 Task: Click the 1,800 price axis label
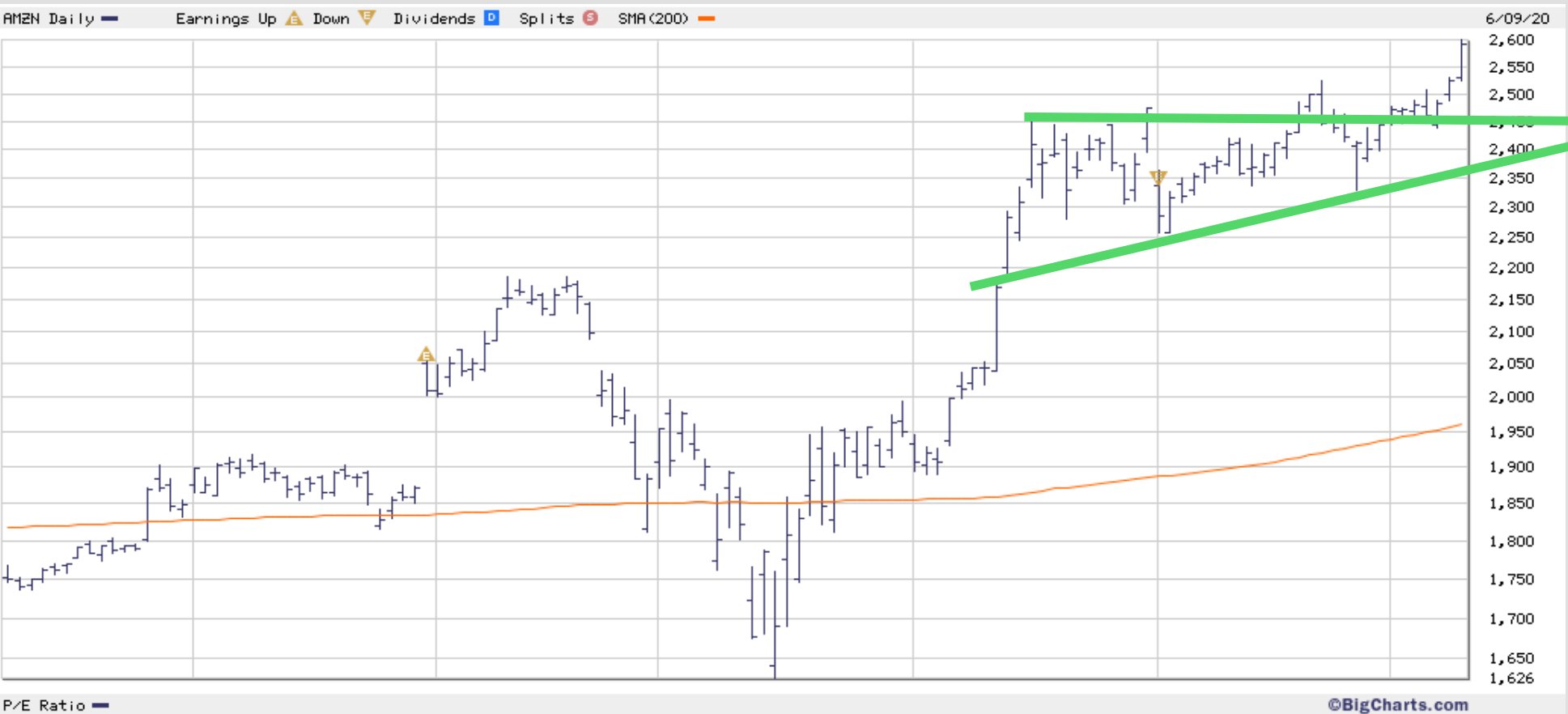1511,542
